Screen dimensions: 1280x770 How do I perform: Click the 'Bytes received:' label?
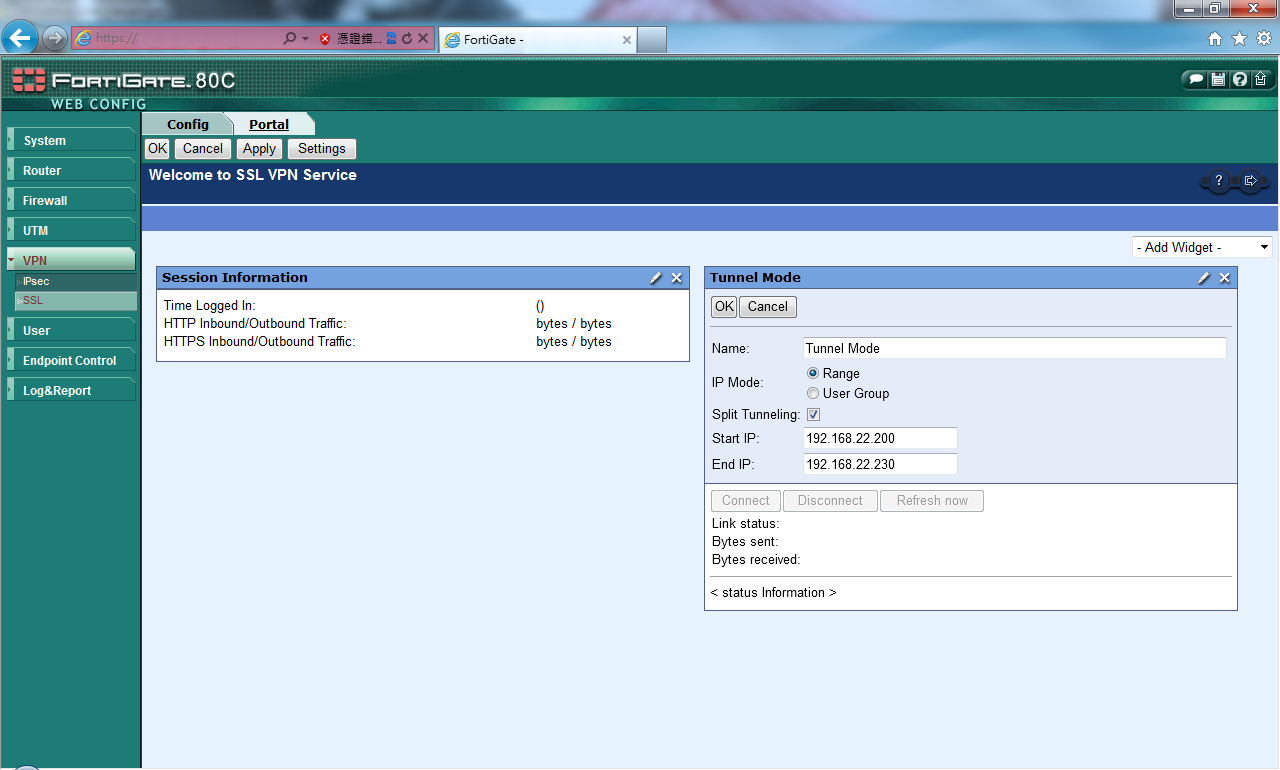756,560
